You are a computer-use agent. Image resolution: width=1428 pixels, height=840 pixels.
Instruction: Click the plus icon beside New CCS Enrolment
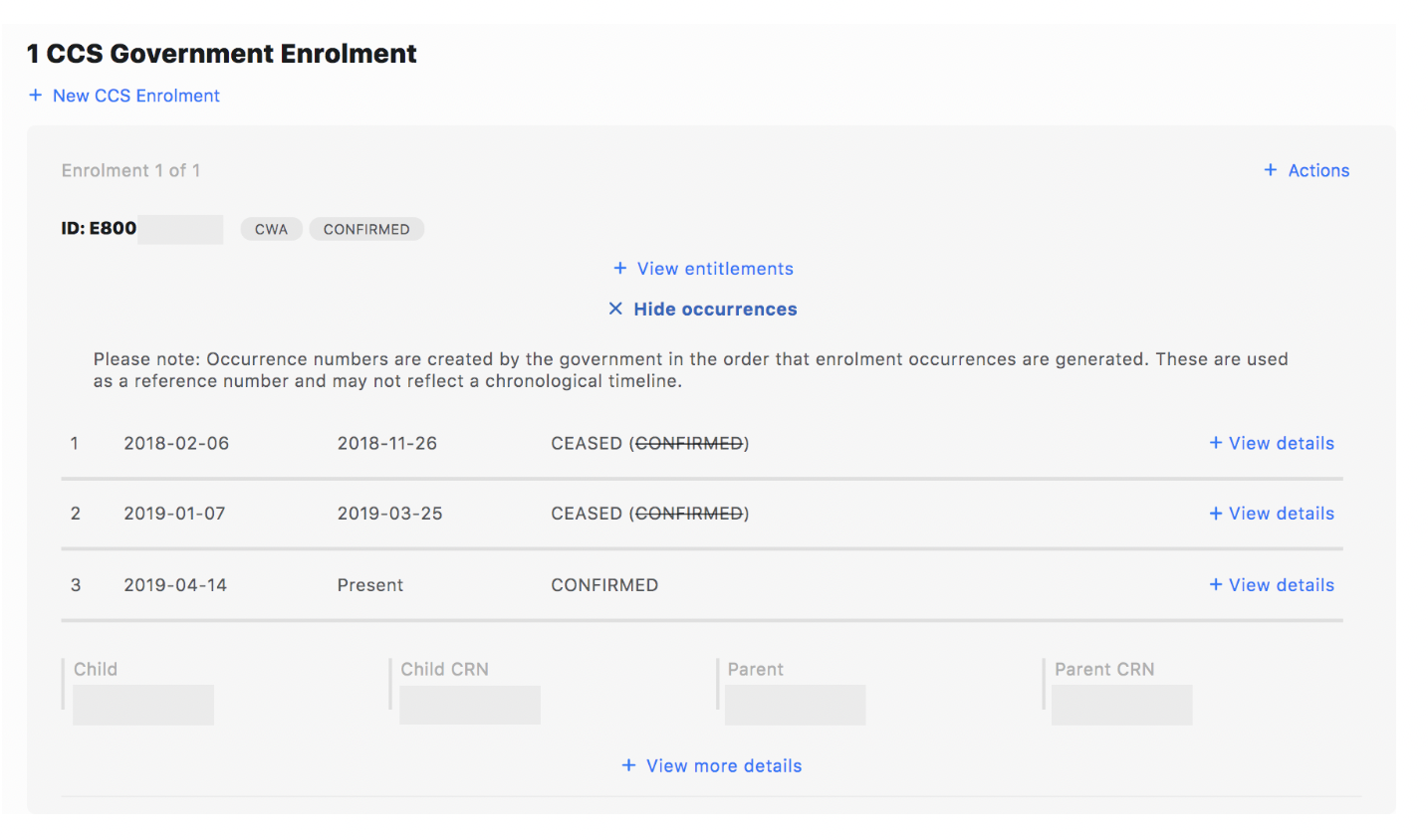[35, 96]
